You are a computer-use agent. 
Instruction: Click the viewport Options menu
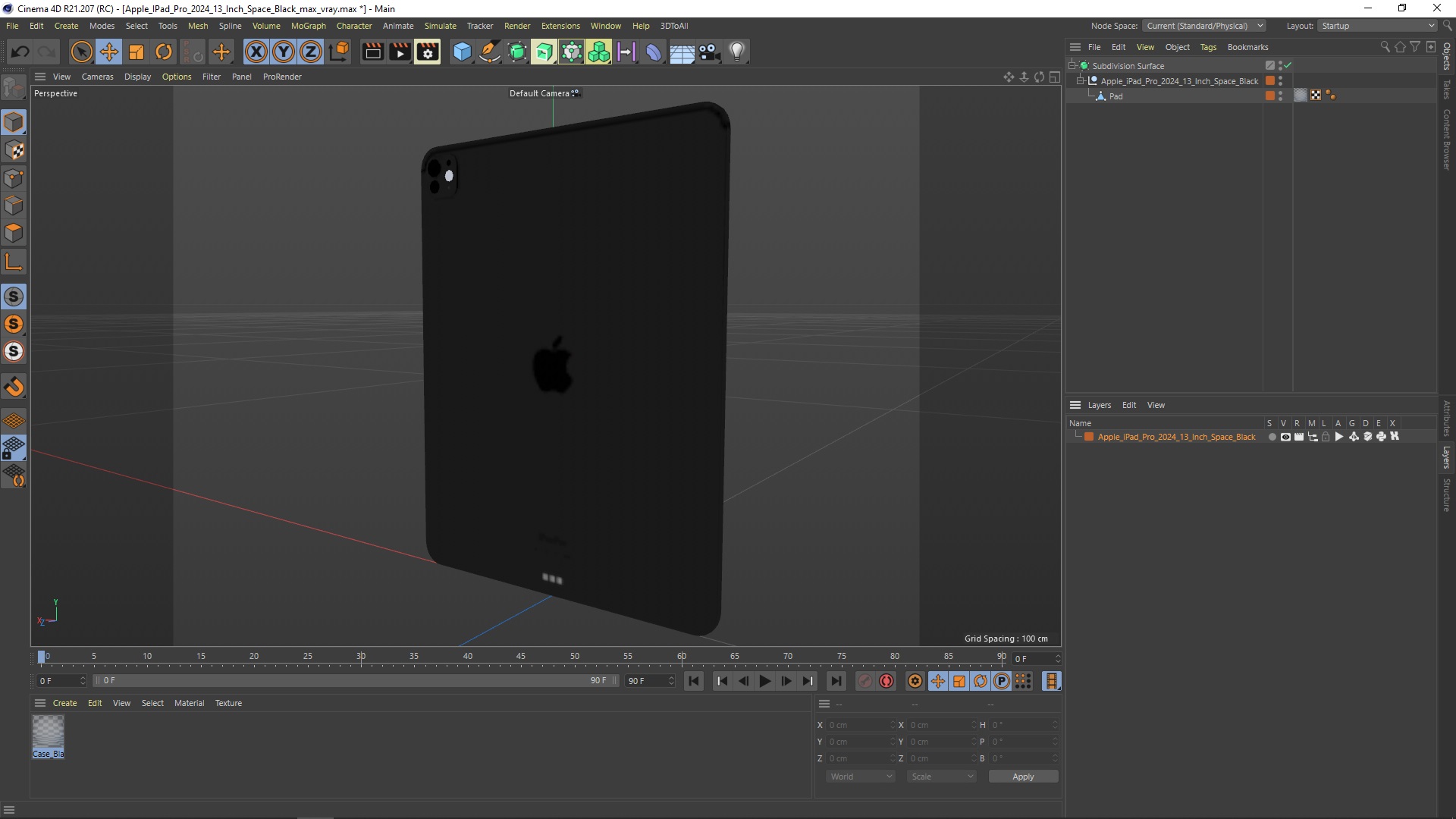[x=177, y=77]
